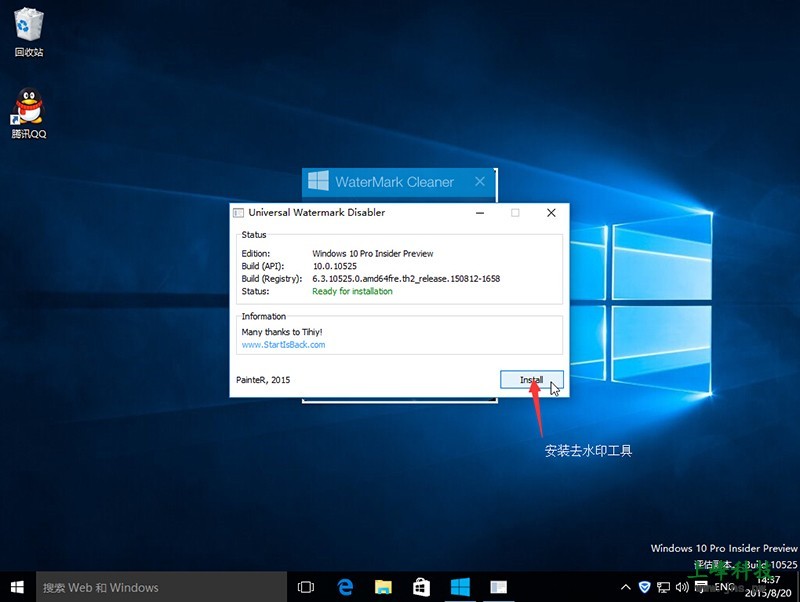The width and height of the screenshot is (800, 602).
Task: Close the Universal Watermark Disabler dialog
Action: click(551, 213)
